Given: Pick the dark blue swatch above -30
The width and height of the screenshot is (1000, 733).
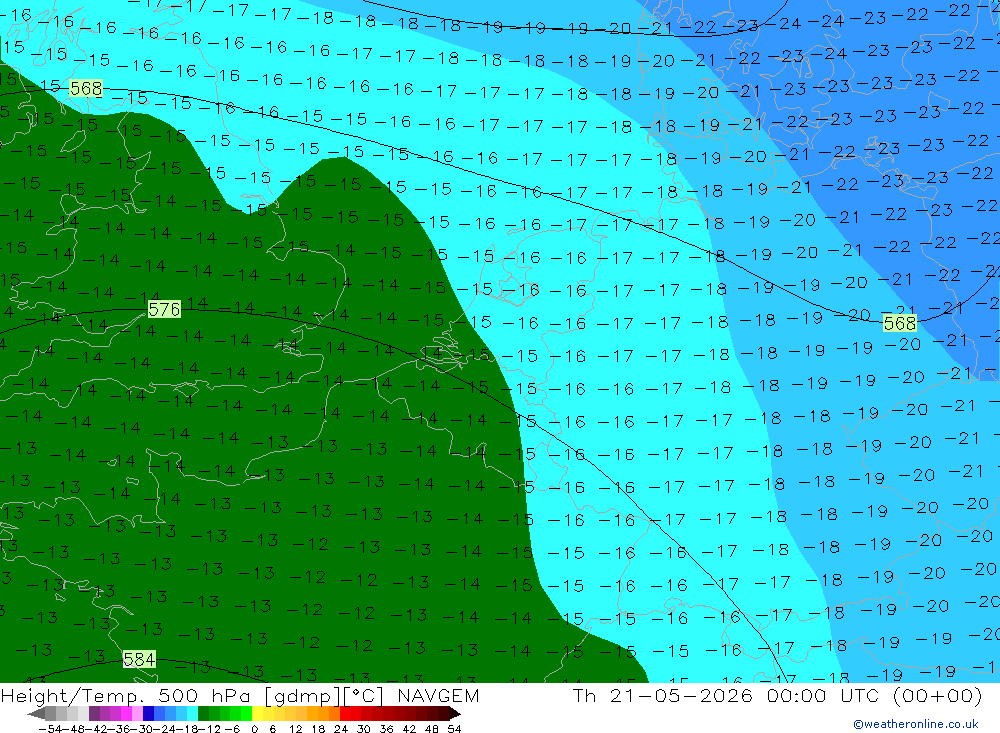Looking at the screenshot, I should (x=149, y=714).
